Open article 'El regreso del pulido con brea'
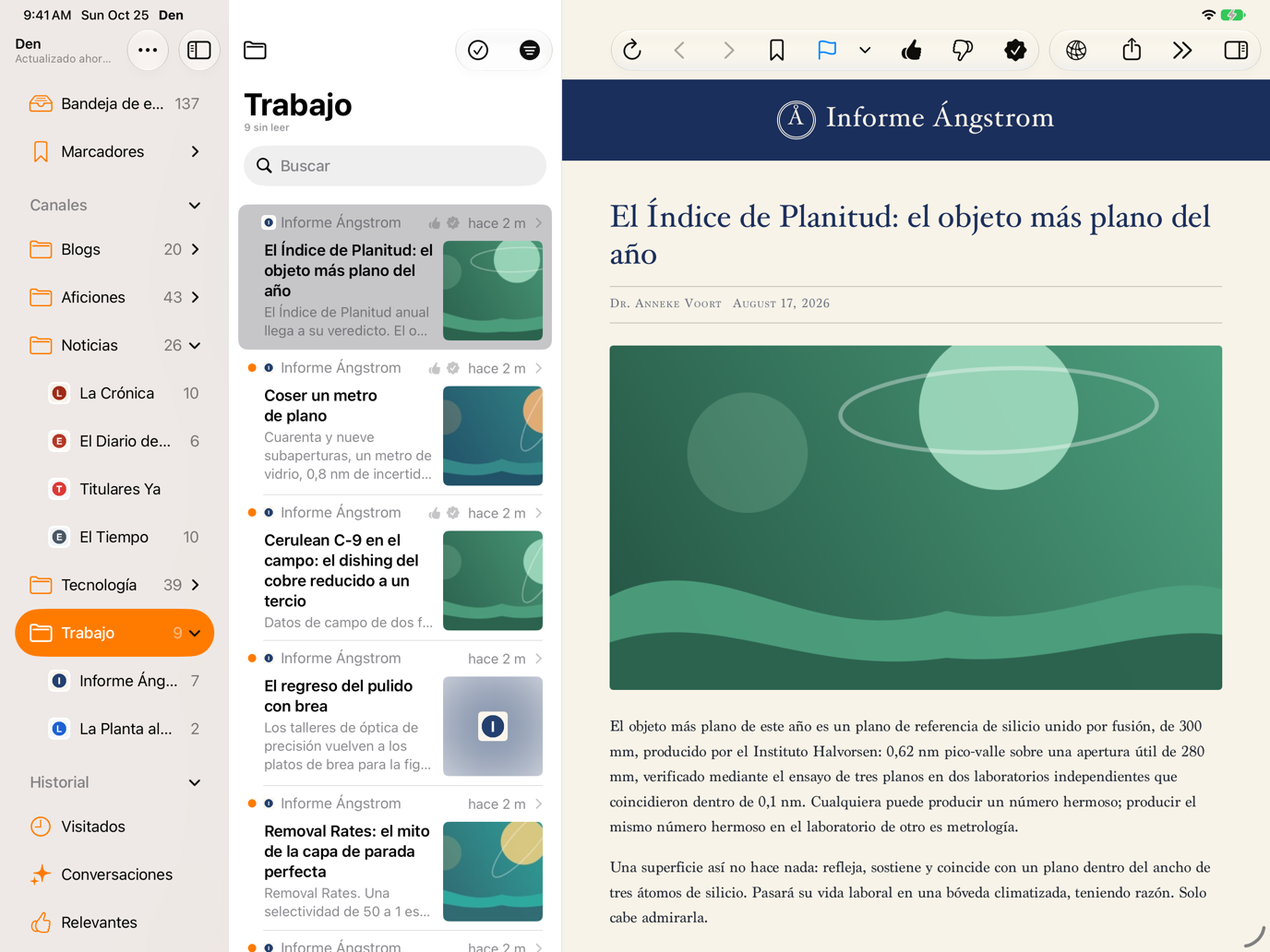This screenshot has height=952, width=1270. pyautogui.click(x=395, y=712)
